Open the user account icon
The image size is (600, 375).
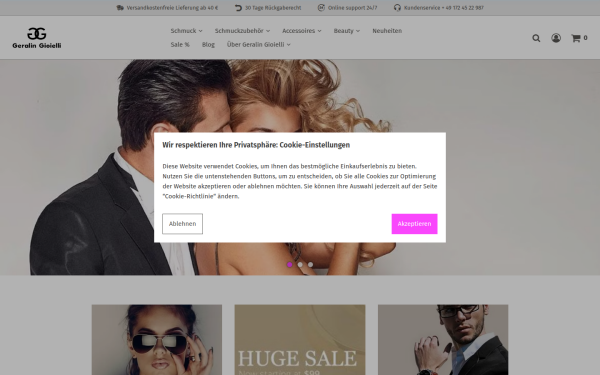click(556, 38)
